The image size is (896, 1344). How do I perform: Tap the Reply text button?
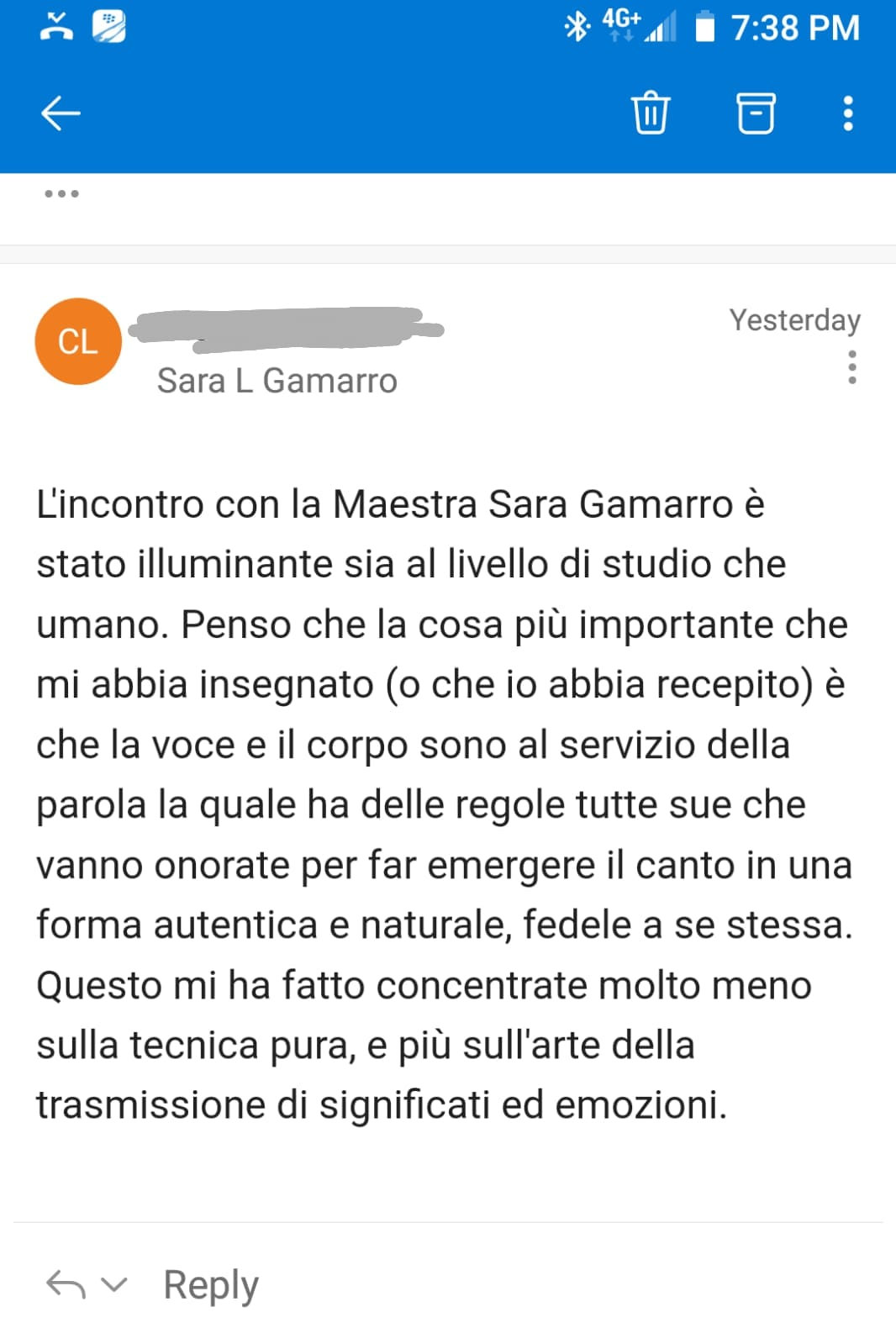coord(211,1284)
